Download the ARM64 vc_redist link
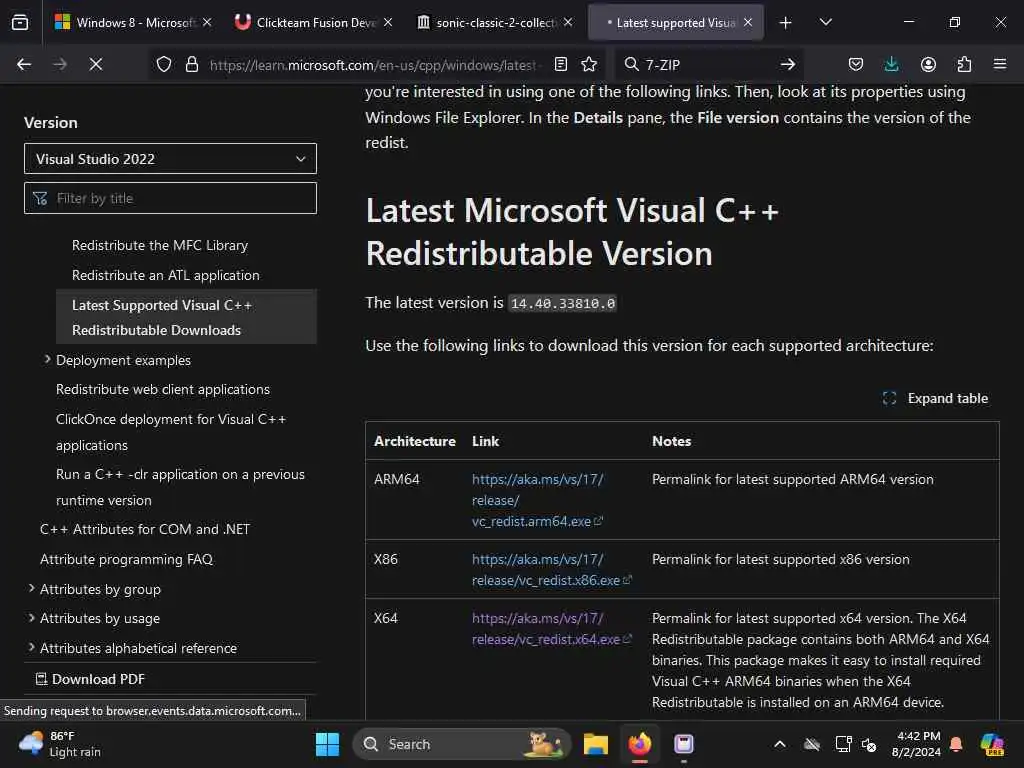This screenshot has width=1024, height=768. 537,500
